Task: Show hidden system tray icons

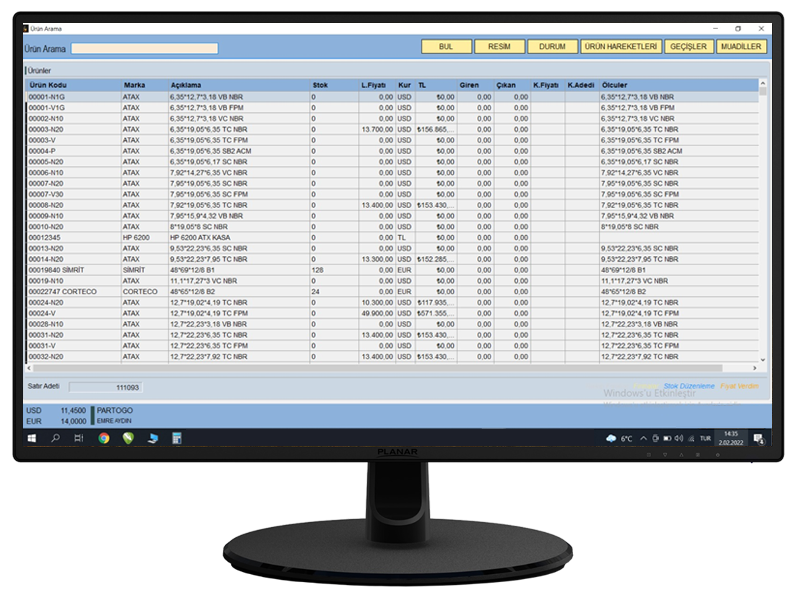Action: [643, 438]
